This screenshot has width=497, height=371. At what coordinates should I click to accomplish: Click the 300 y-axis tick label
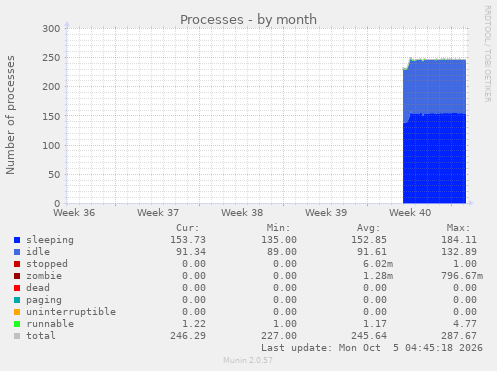pyautogui.click(x=51, y=29)
